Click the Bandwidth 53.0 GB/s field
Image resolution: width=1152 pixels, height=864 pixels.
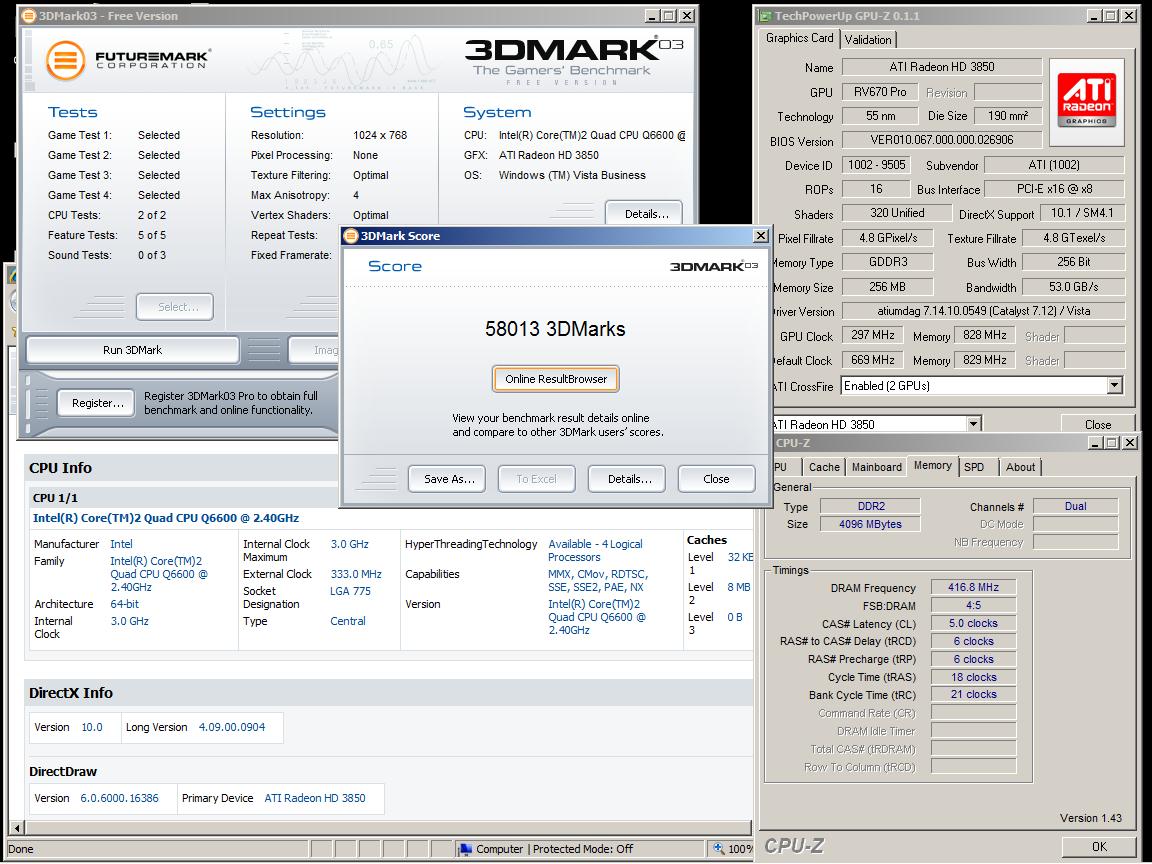tap(1073, 287)
